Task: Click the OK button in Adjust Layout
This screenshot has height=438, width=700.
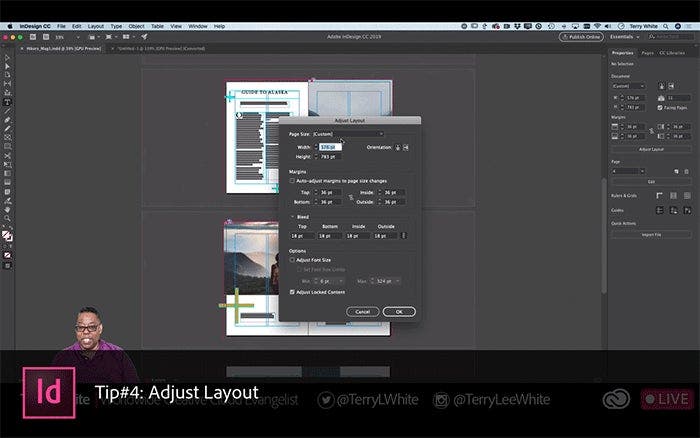Action: coord(398,311)
